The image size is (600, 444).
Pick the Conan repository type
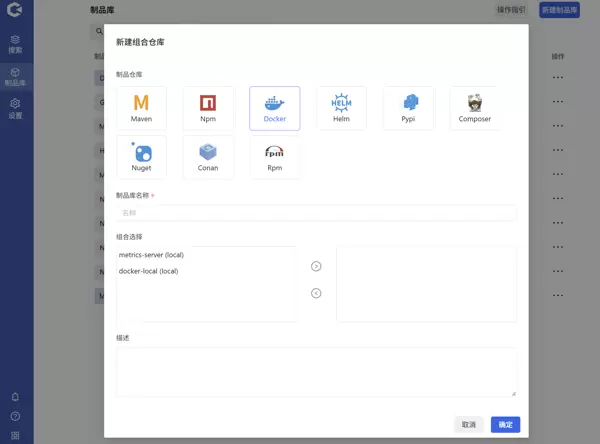[x=208, y=157]
